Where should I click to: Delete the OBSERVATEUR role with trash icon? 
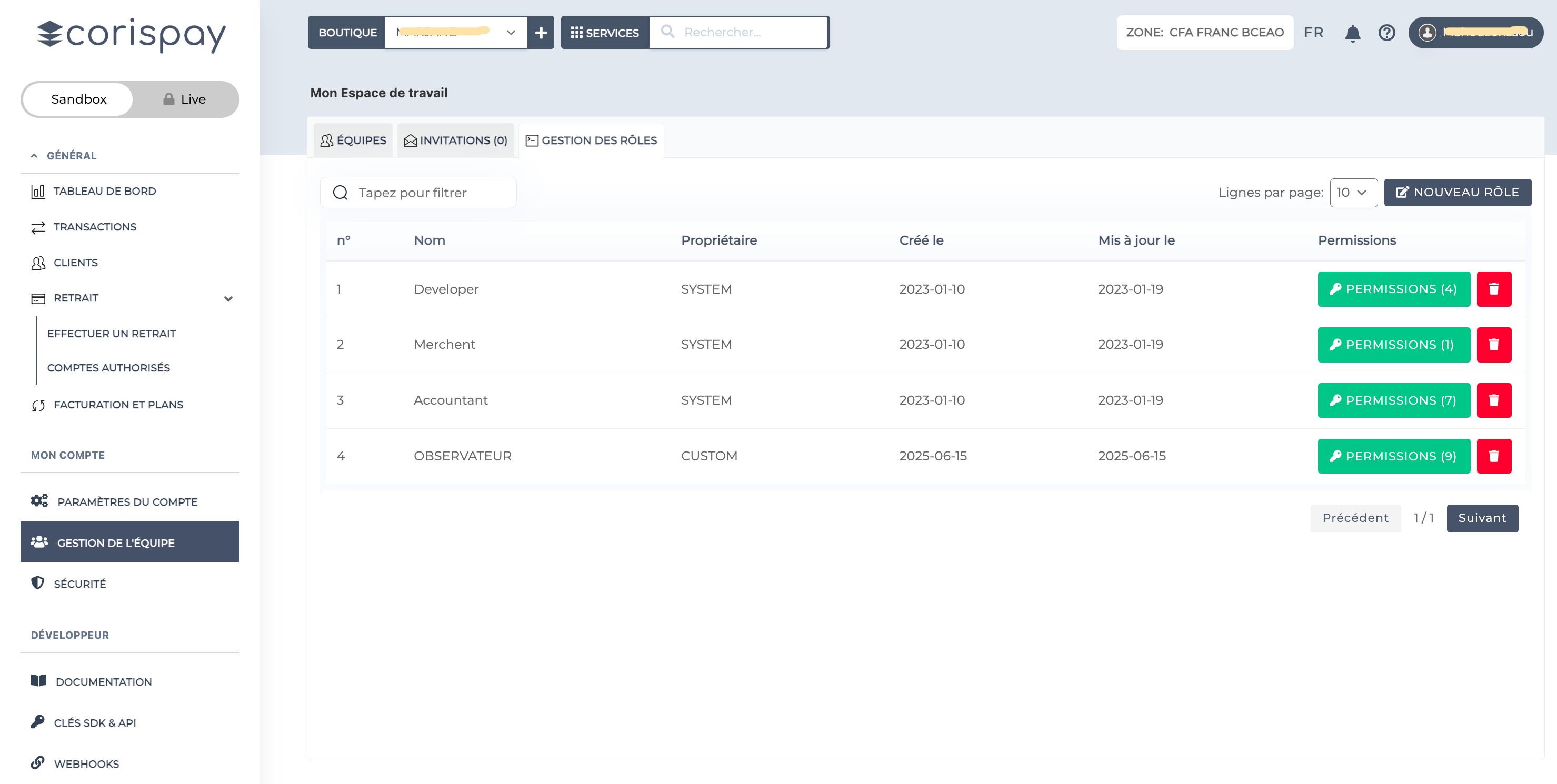tap(1493, 456)
